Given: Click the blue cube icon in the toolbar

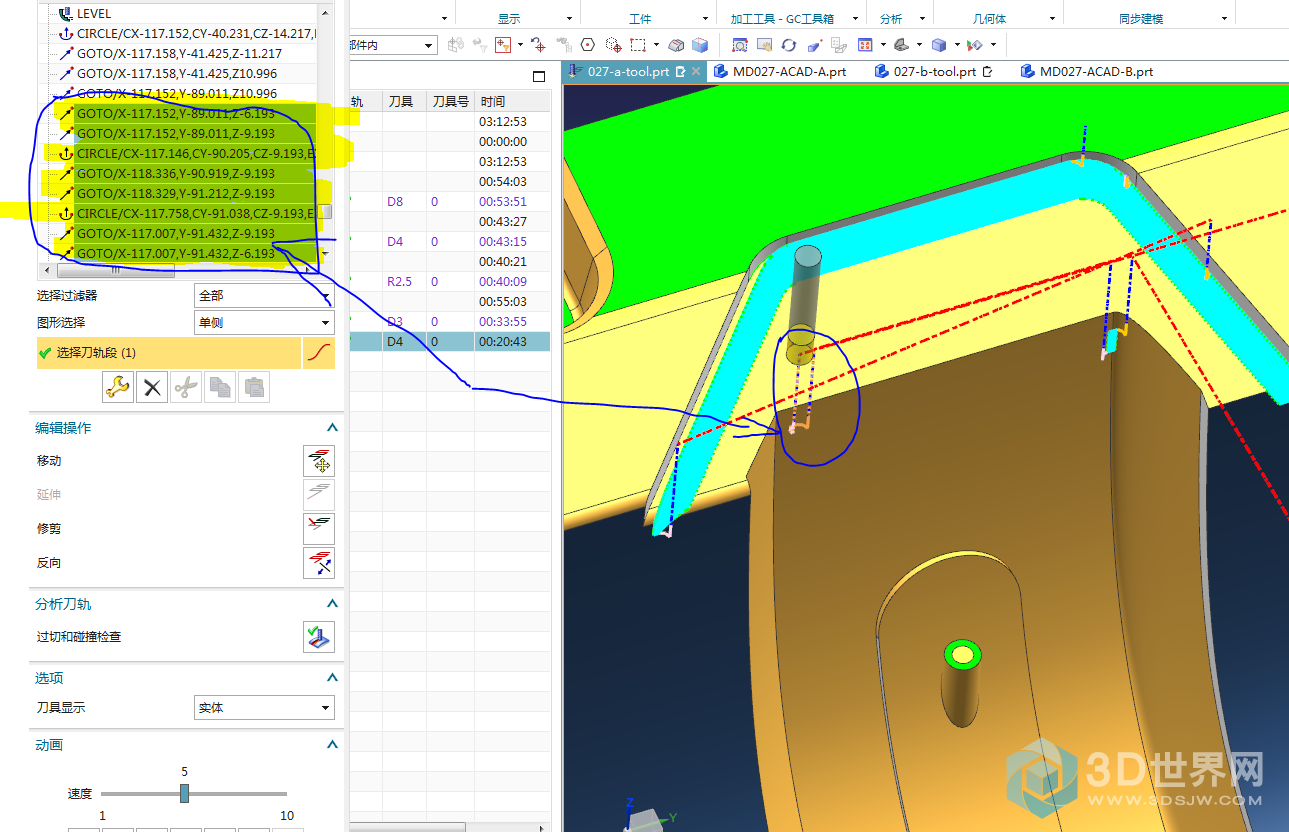Looking at the screenshot, I should [x=700, y=45].
